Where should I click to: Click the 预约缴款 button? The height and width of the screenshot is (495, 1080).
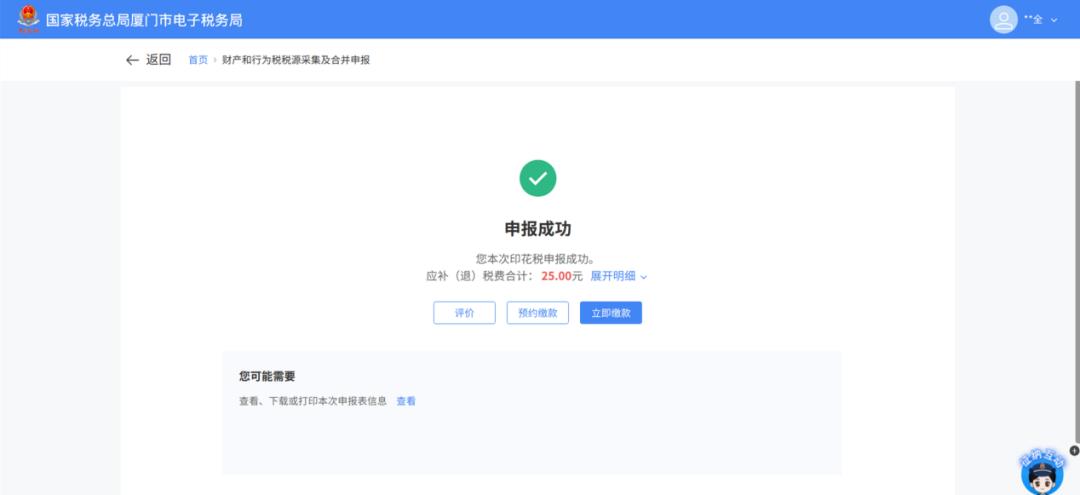[x=538, y=313]
